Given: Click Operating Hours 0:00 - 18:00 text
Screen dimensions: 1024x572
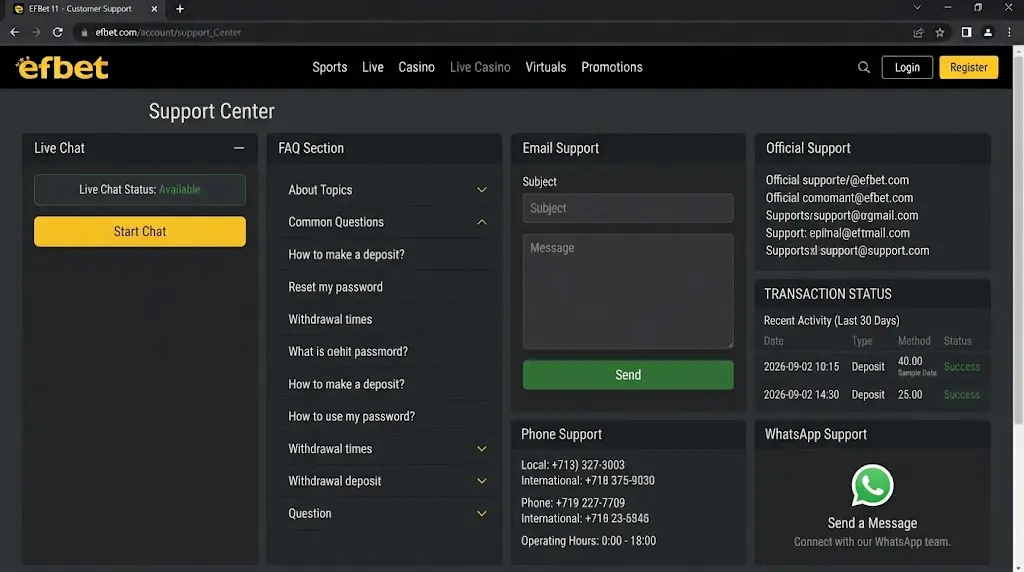Looking at the screenshot, I should coord(588,541).
